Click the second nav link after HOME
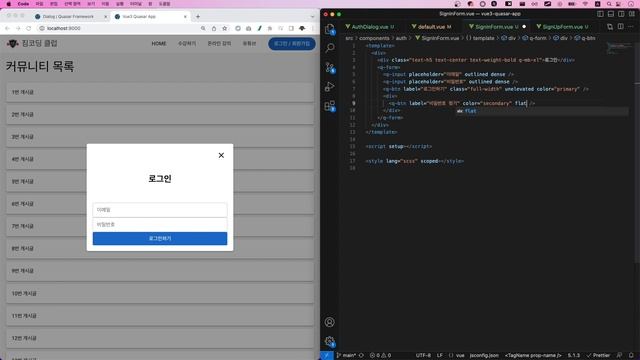The image size is (640, 360). [187, 44]
